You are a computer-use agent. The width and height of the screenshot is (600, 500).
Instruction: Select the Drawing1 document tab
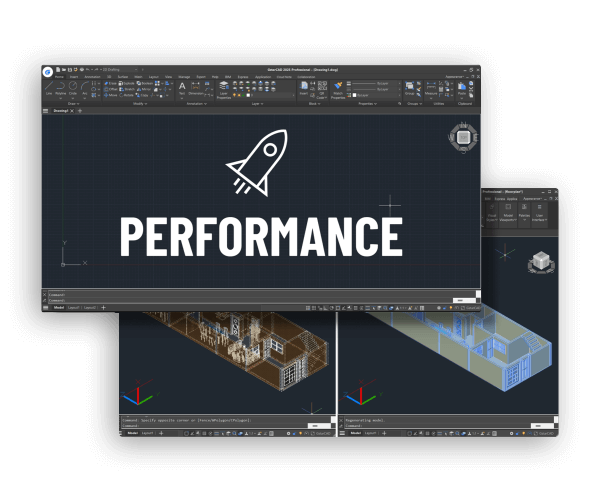point(62,110)
